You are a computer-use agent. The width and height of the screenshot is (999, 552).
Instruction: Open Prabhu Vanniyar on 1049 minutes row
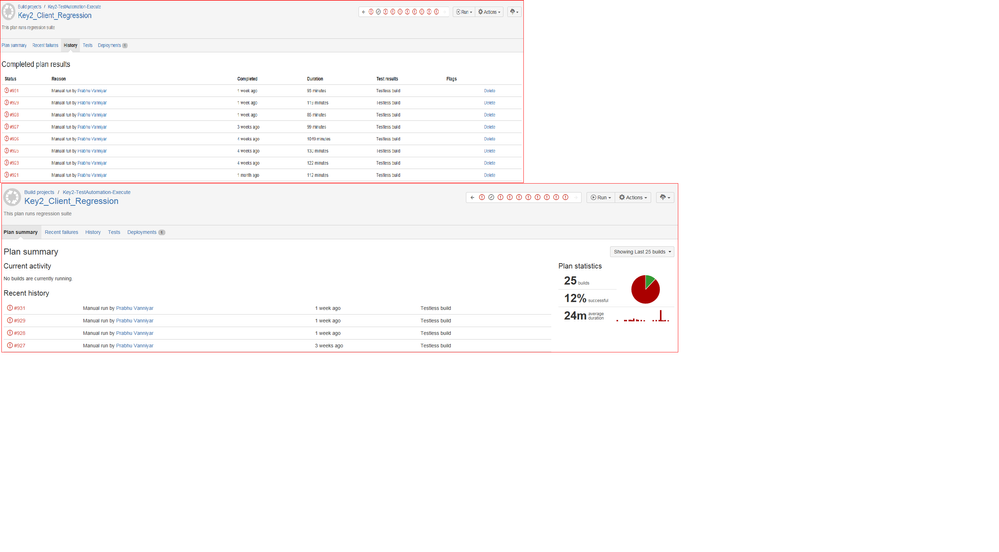(92, 138)
